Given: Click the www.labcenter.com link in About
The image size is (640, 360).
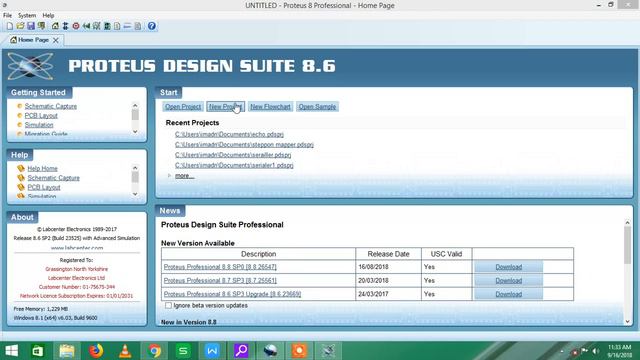Looking at the screenshot, I should 77,248.
